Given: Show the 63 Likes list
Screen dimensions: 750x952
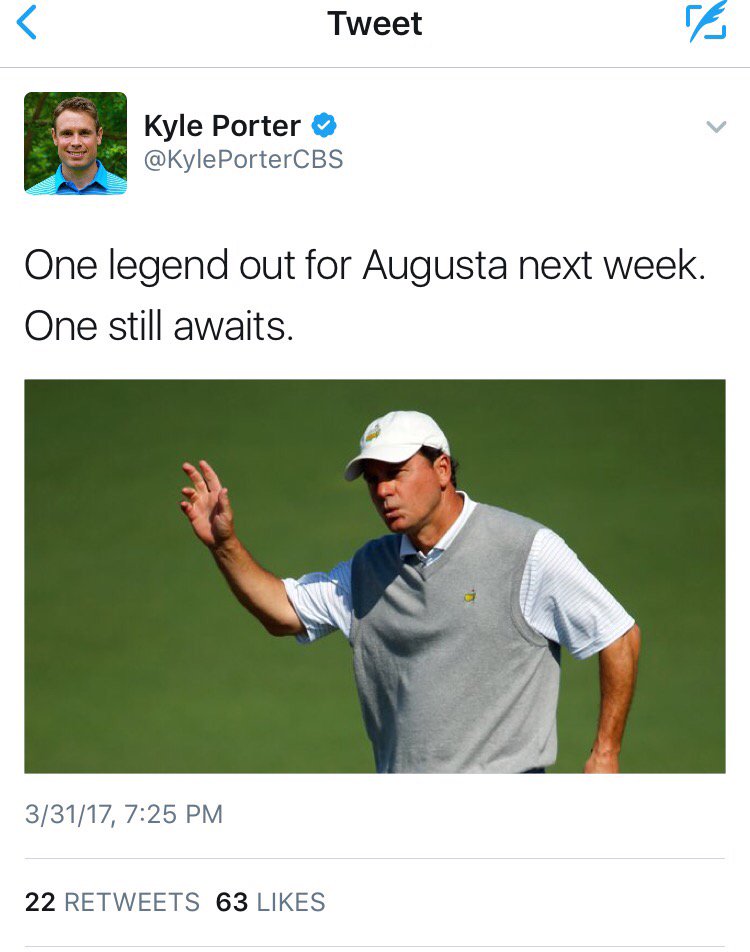Looking at the screenshot, I should [270, 902].
